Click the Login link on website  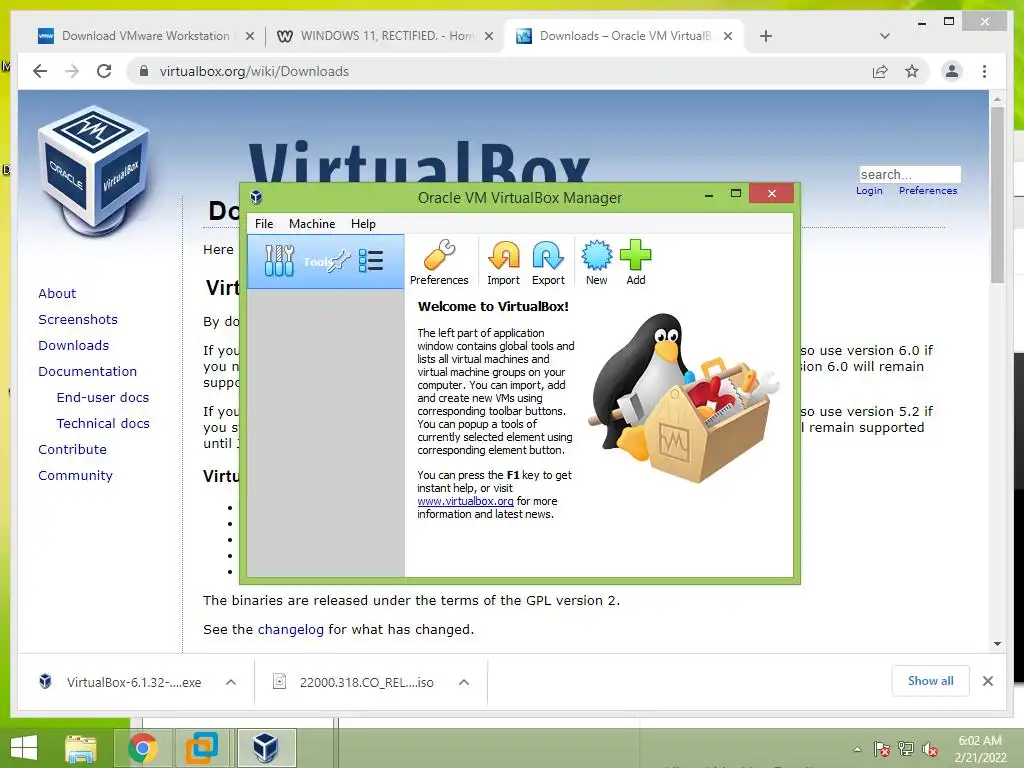(869, 191)
